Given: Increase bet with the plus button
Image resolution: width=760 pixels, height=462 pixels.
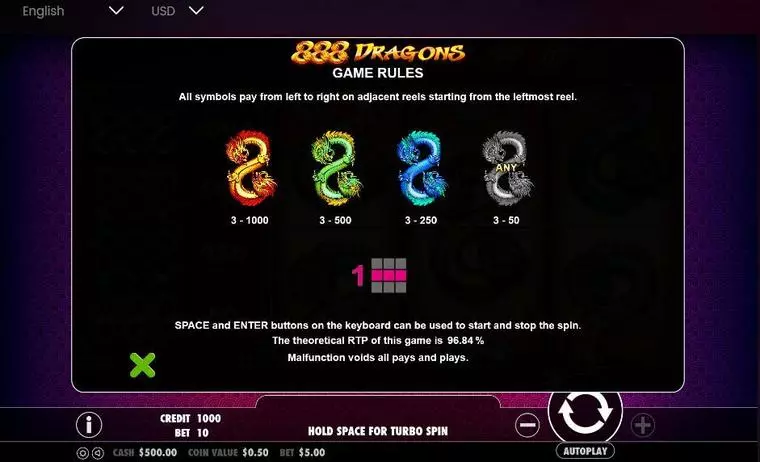Looking at the screenshot, I should click(643, 425).
